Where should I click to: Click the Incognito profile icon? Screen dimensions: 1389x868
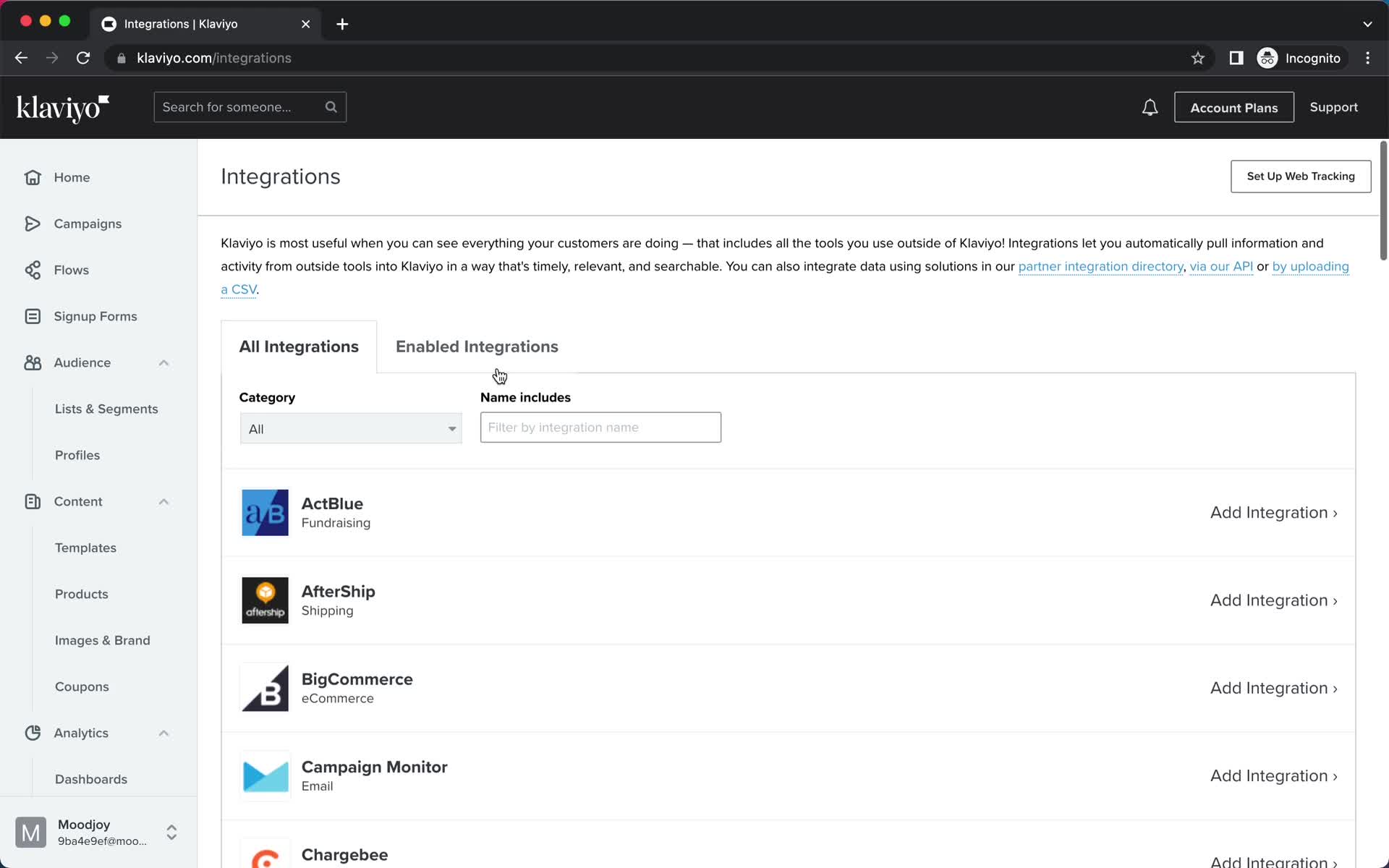pyautogui.click(x=1267, y=58)
